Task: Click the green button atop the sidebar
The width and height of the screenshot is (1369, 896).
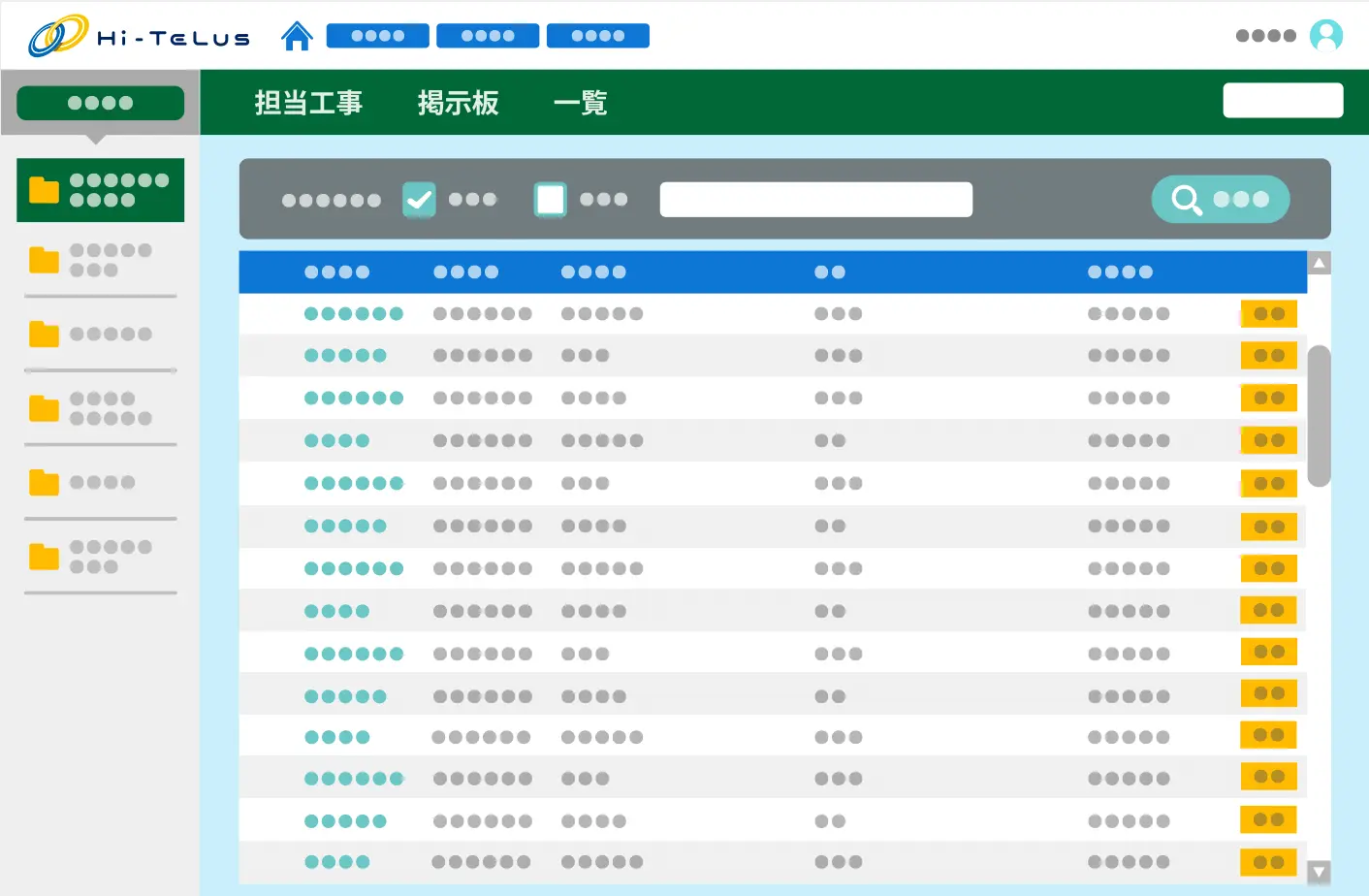Action: point(101,103)
